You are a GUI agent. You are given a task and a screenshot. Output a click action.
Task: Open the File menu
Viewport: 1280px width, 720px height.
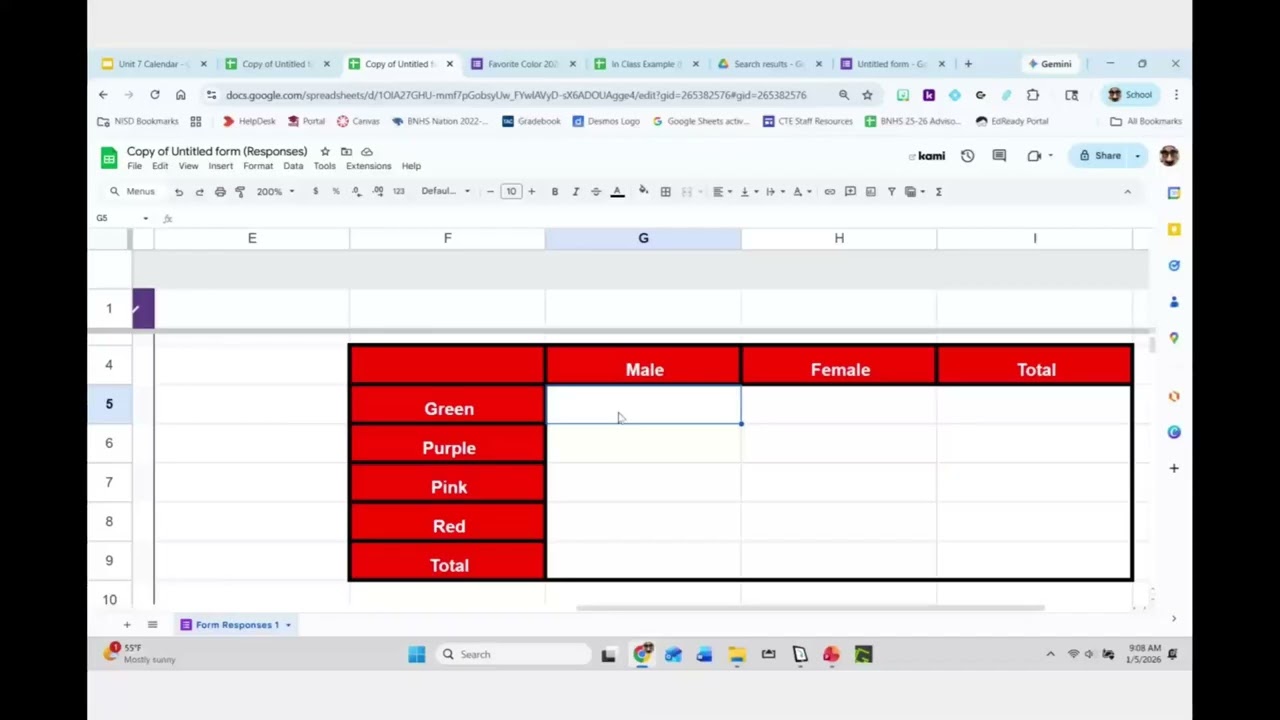point(134,166)
